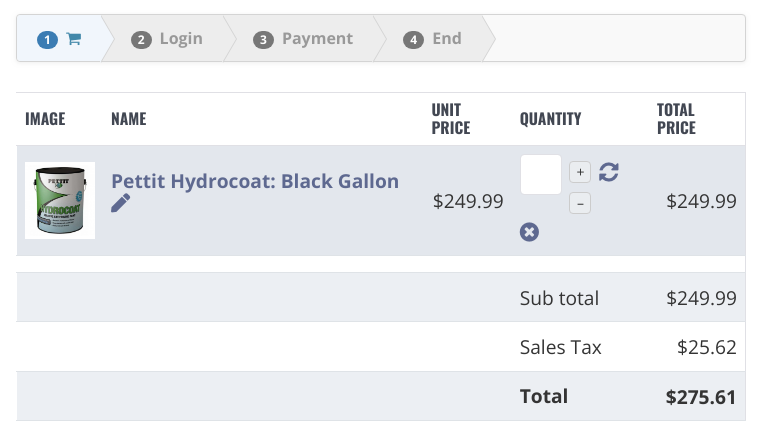Go to the Login step
The height and width of the screenshot is (434, 761).
tap(168, 38)
